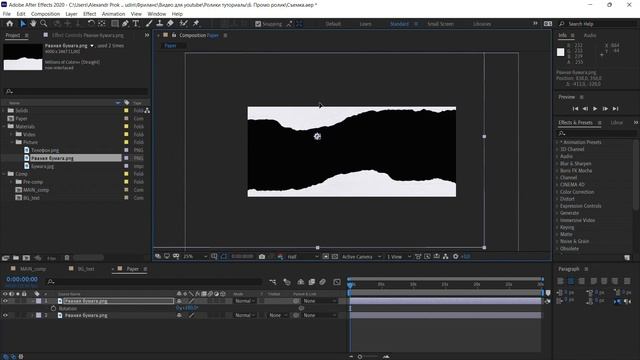The height and width of the screenshot is (360, 640).
Task: Select the Roto Brush tool
Action: coord(184,24)
